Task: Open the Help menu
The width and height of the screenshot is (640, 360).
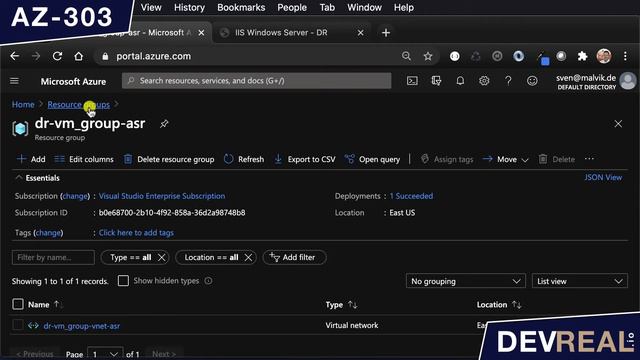Action: [x=404, y=7]
